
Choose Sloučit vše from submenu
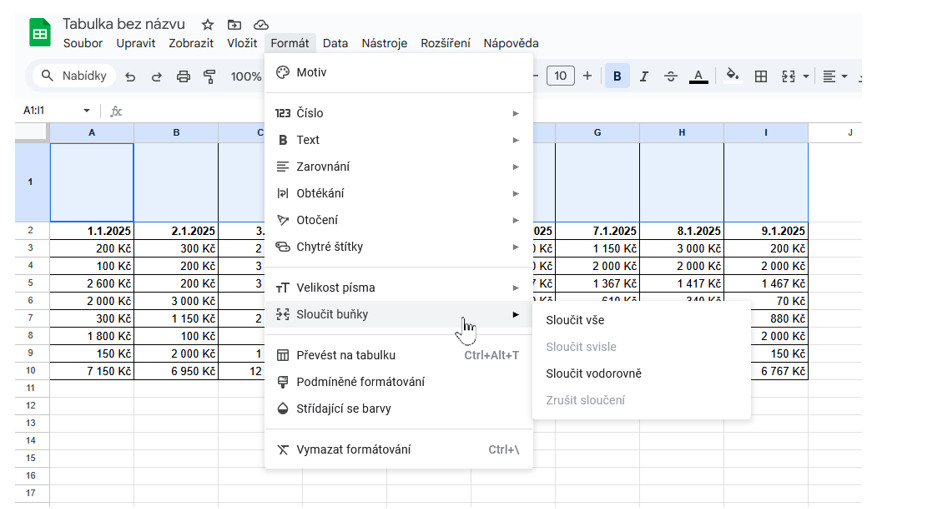point(575,320)
